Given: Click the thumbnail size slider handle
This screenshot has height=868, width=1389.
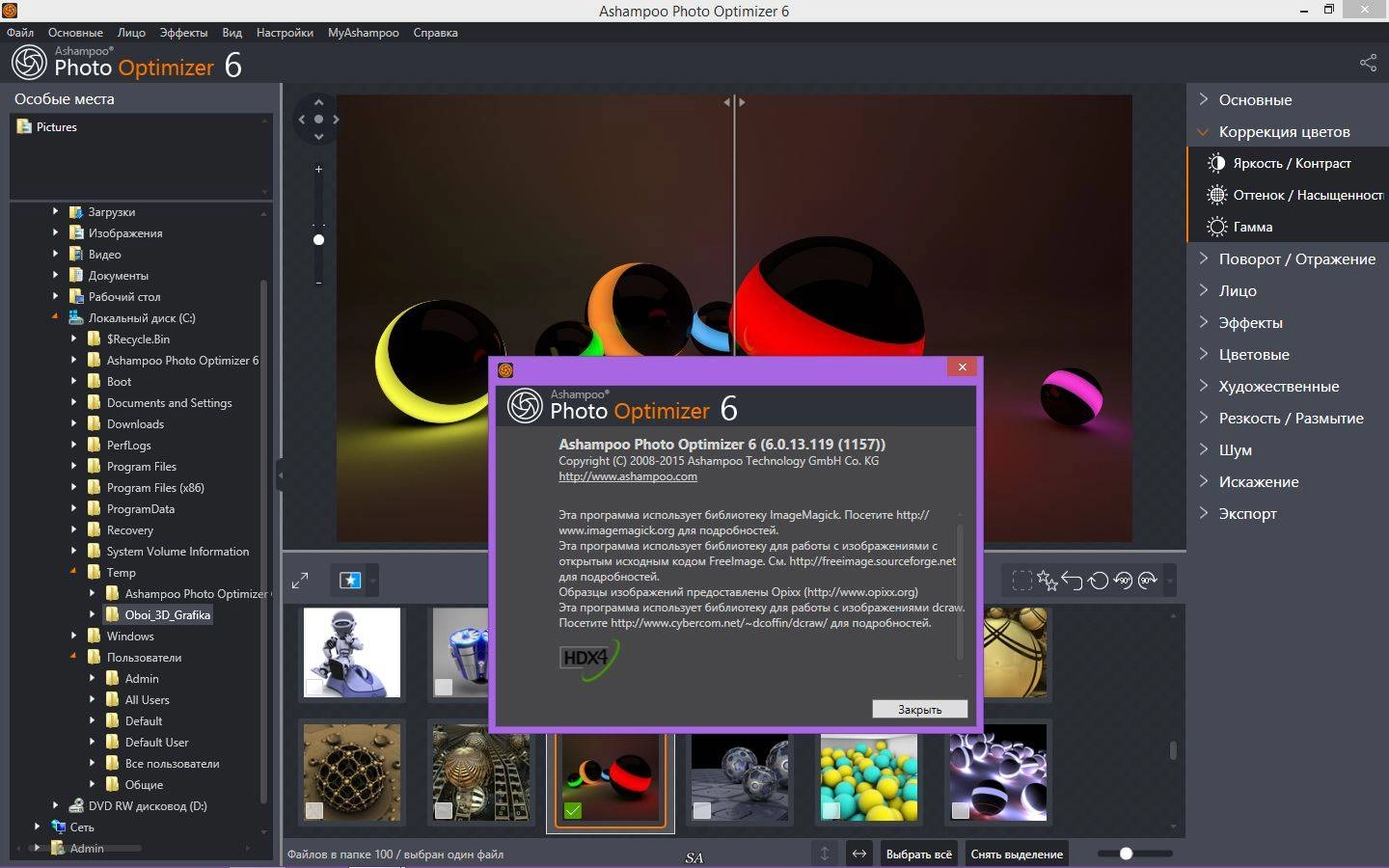Looking at the screenshot, I should click(1126, 854).
